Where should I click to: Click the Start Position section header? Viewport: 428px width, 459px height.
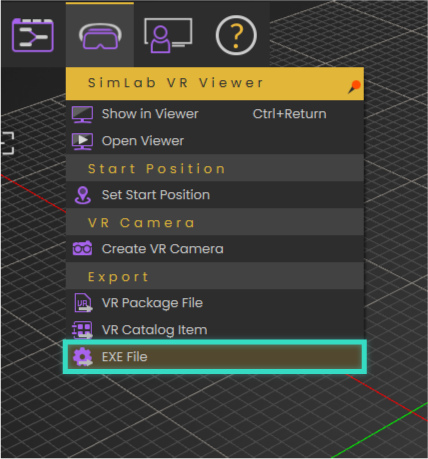coord(215,168)
